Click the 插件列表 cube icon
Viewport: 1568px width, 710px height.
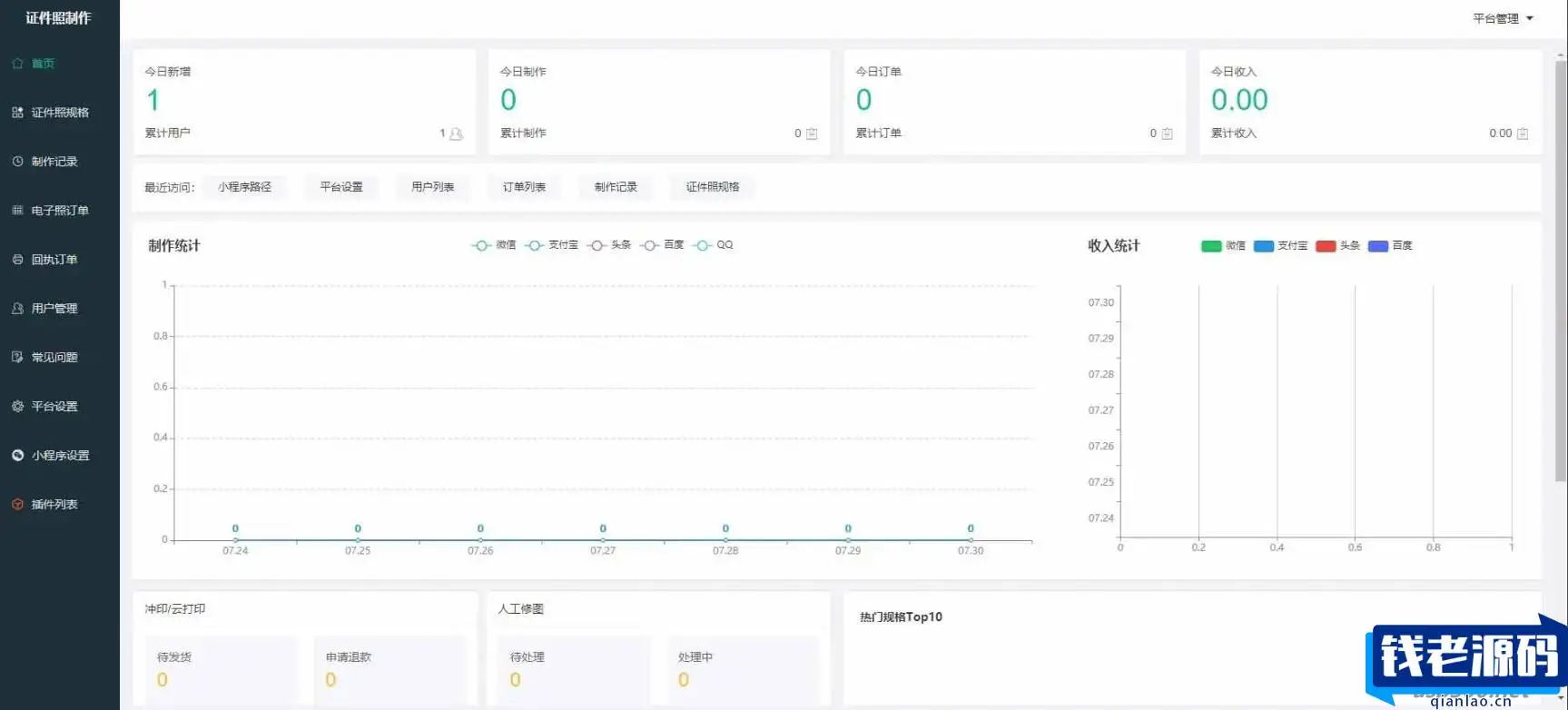coord(17,505)
